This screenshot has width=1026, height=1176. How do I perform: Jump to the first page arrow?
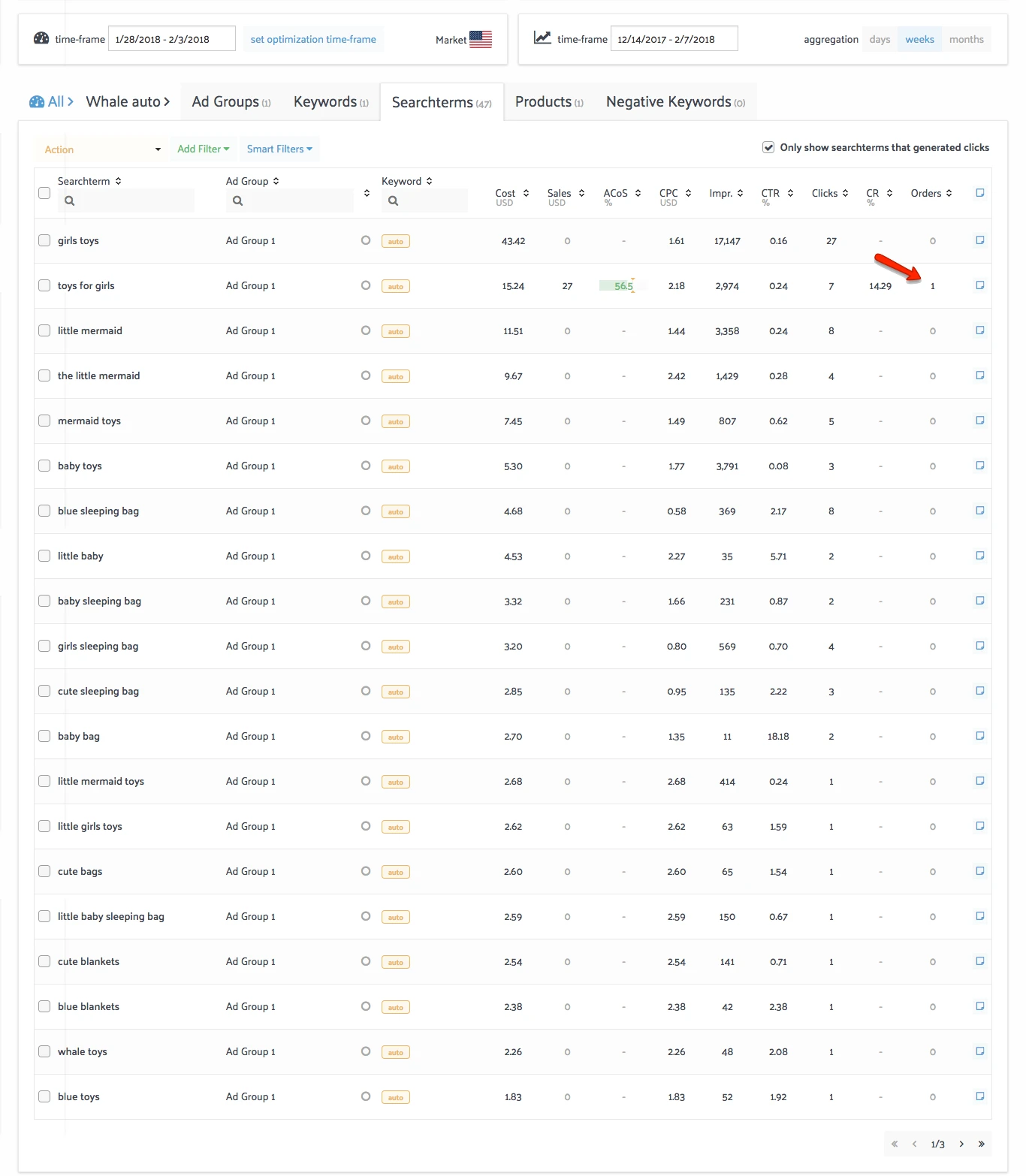(x=895, y=1144)
